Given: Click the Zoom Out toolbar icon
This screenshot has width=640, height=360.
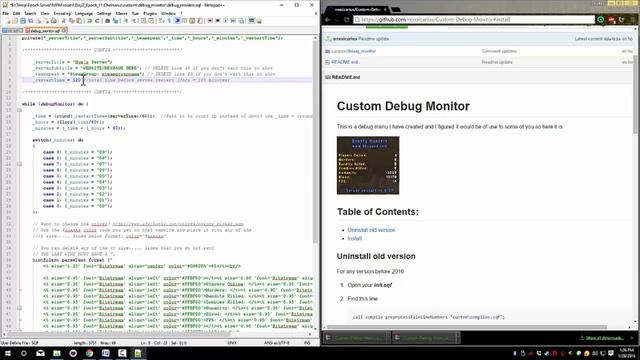Looking at the screenshot, I should pos(133,20).
